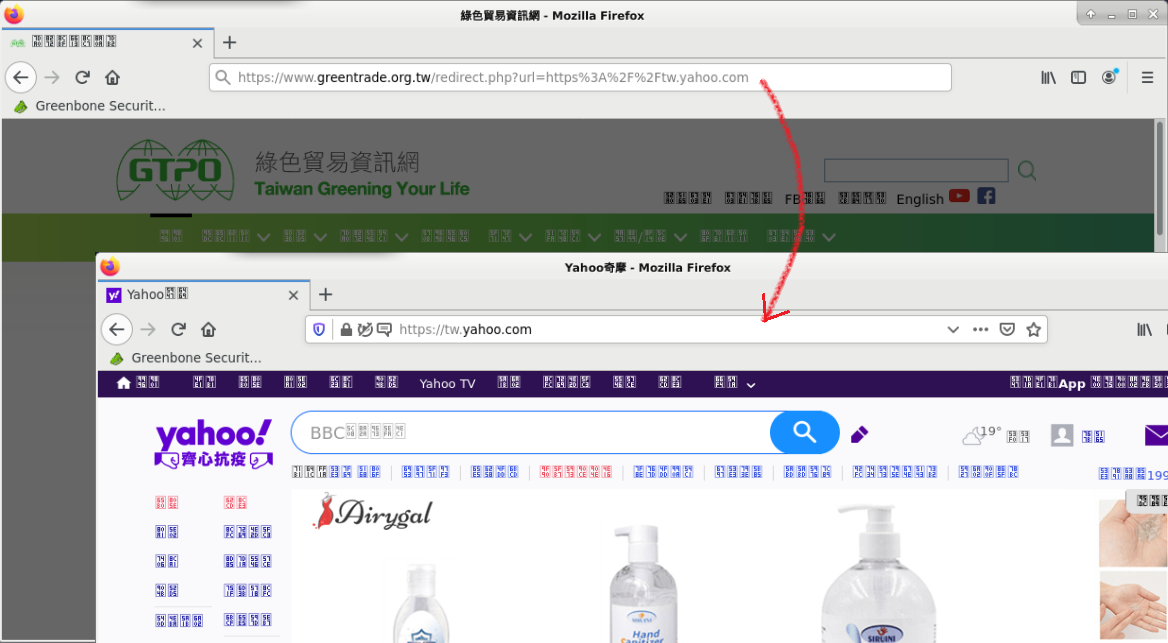Open Library icon in greentrade Firefox window
1168x643 pixels.
pos(1048,77)
